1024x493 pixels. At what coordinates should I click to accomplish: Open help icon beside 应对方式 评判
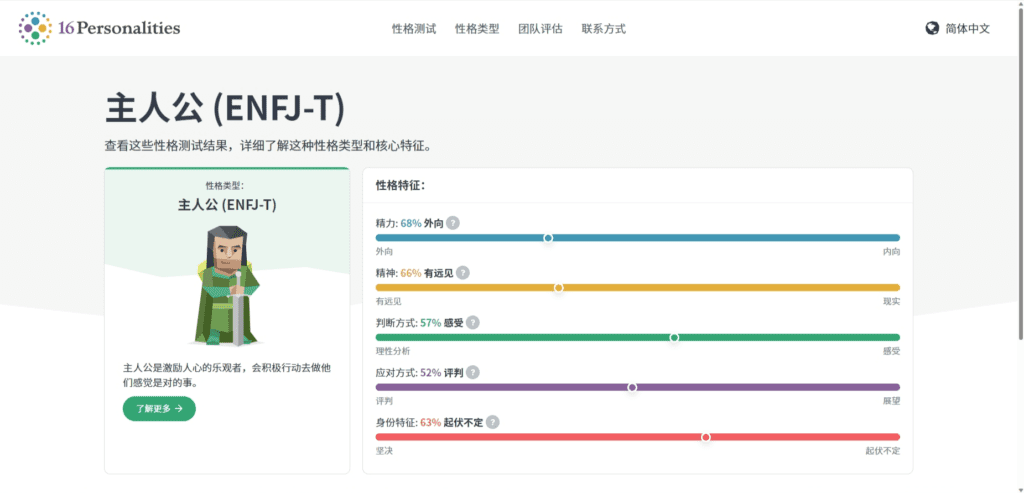[x=472, y=372]
